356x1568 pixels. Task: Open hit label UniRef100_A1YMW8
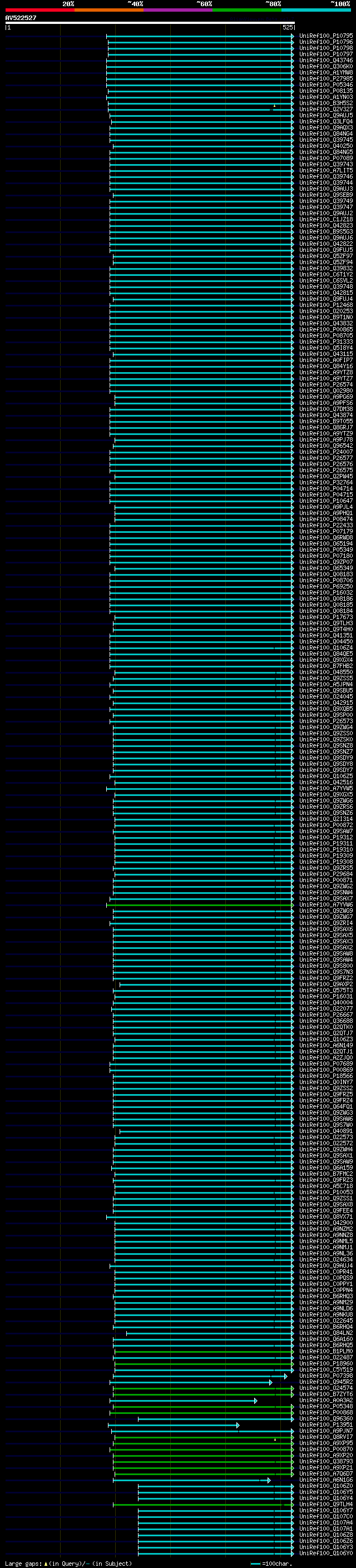click(326, 72)
